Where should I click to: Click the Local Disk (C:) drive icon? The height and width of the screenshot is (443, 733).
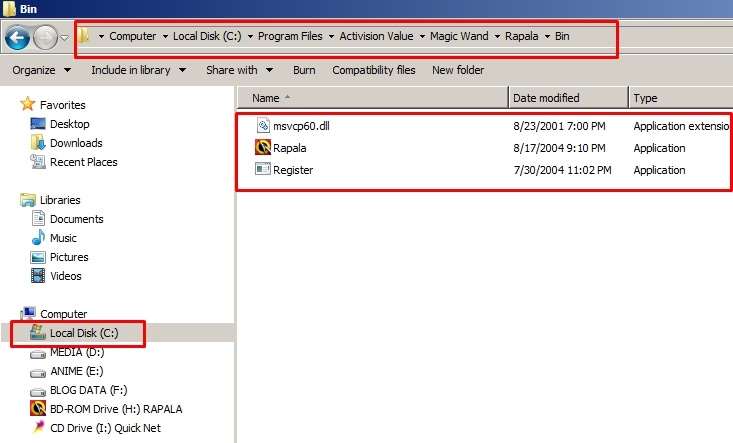click(37, 332)
